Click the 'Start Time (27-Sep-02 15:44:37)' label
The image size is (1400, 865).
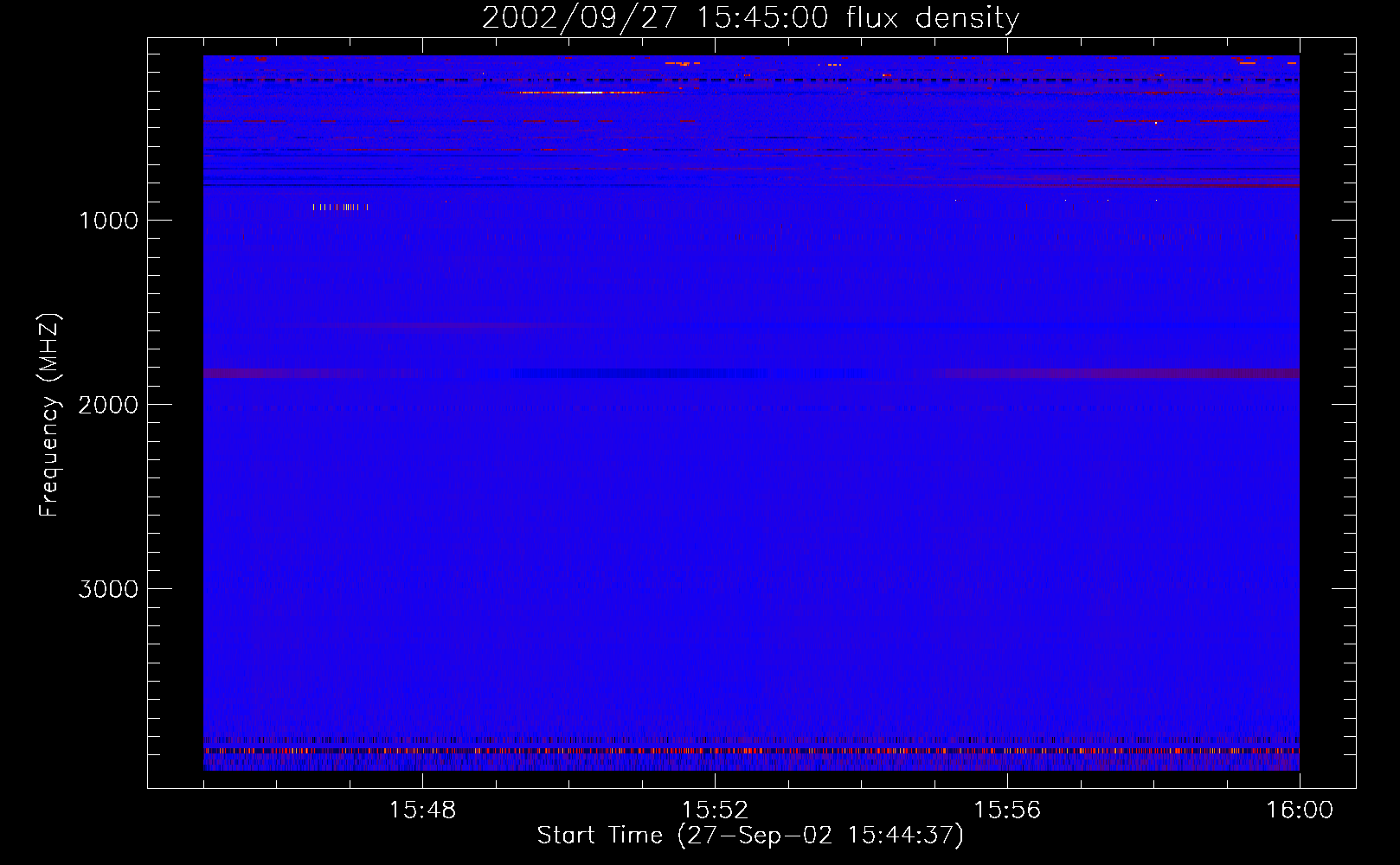pyautogui.click(x=750, y=836)
